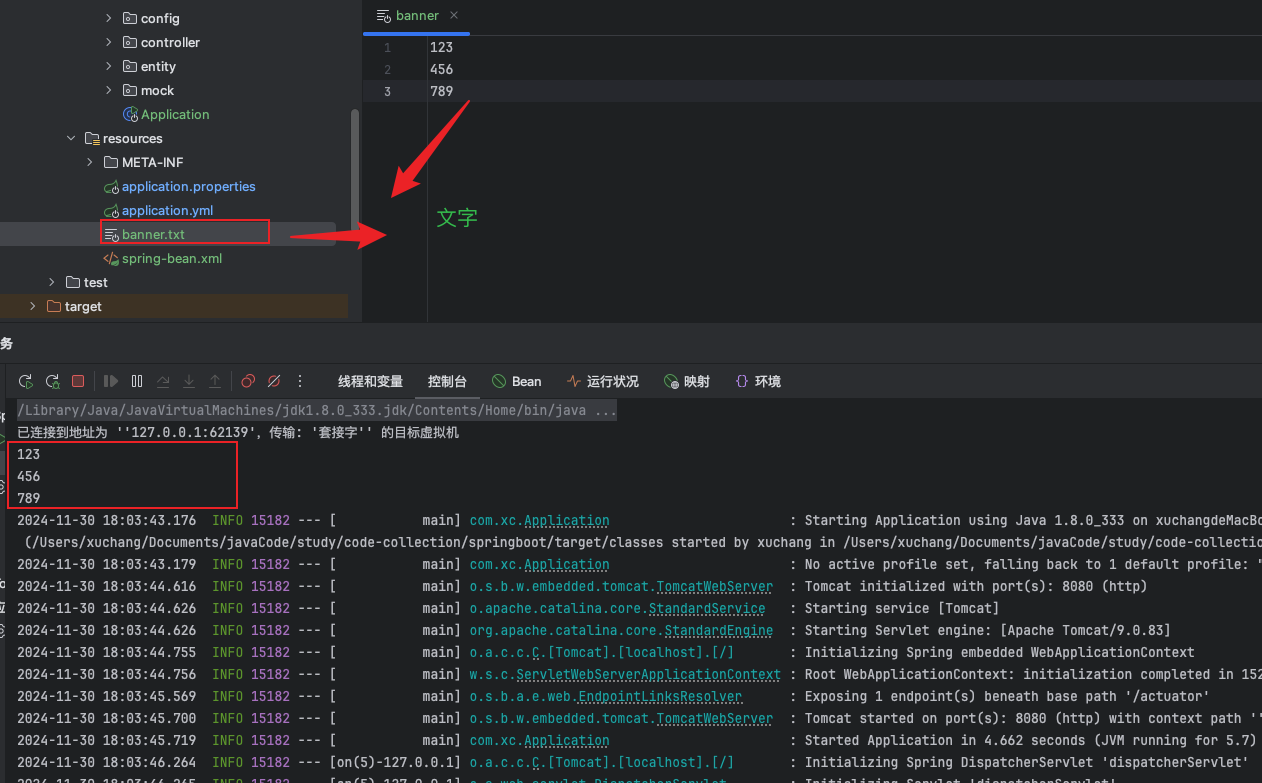Viewport: 1262px width, 783px height.
Task: Expand the entity folder
Action: point(109,66)
